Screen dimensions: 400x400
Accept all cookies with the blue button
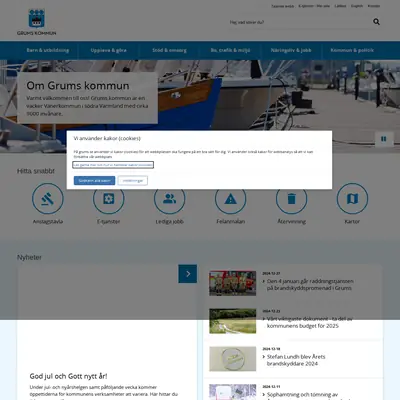(x=94, y=181)
